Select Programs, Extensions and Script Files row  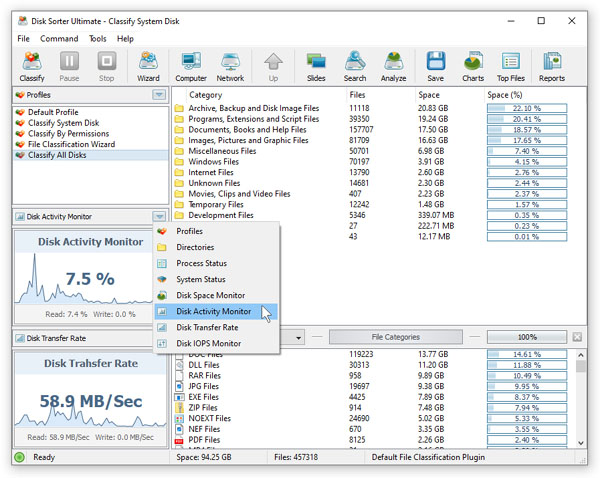coord(370,119)
